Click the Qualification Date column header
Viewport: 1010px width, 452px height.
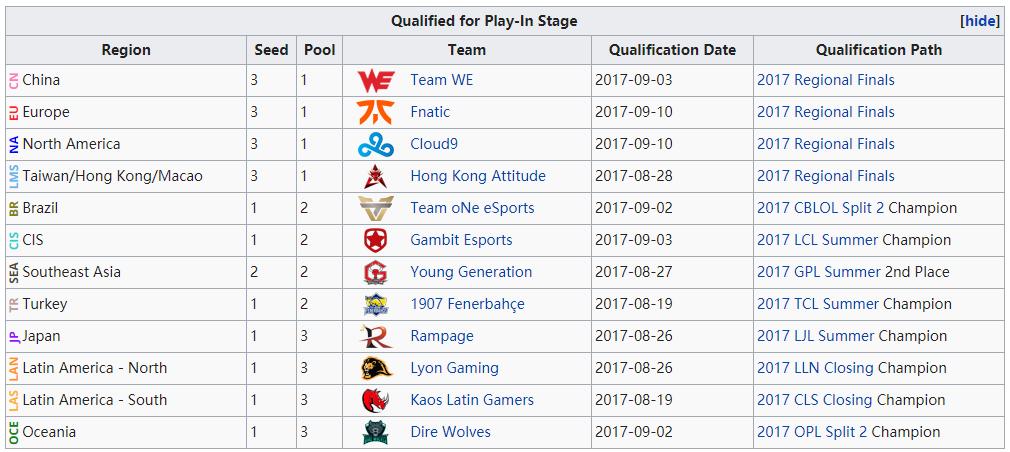[x=672, y=50]
